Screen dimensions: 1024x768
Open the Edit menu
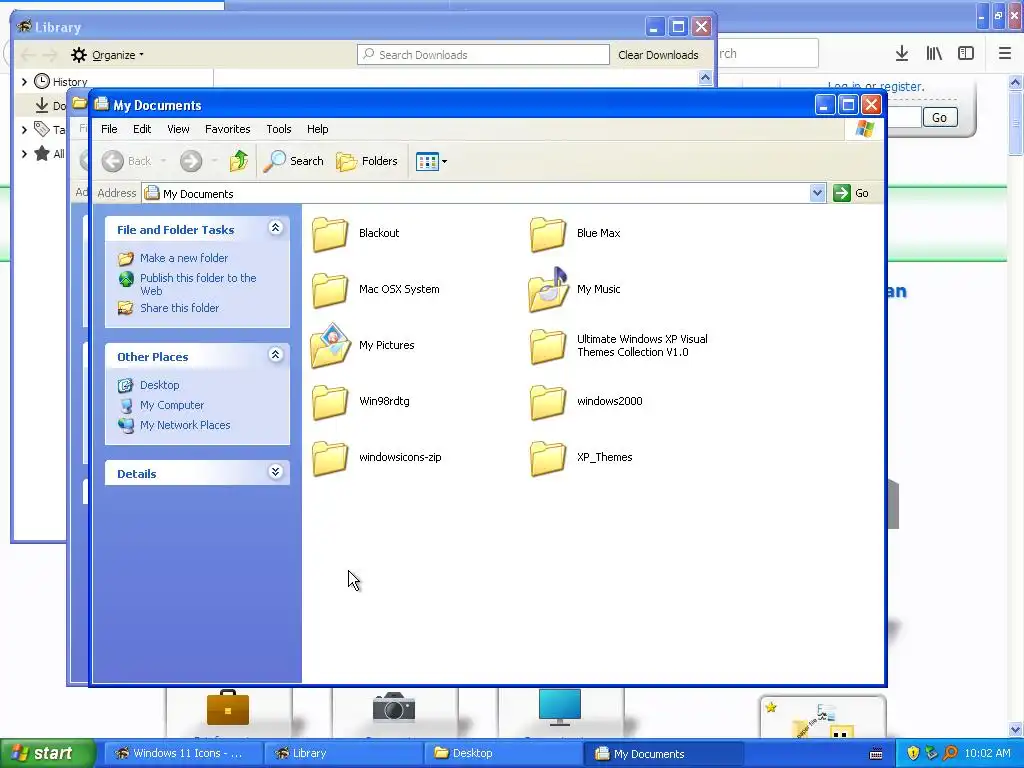(142, 129)
